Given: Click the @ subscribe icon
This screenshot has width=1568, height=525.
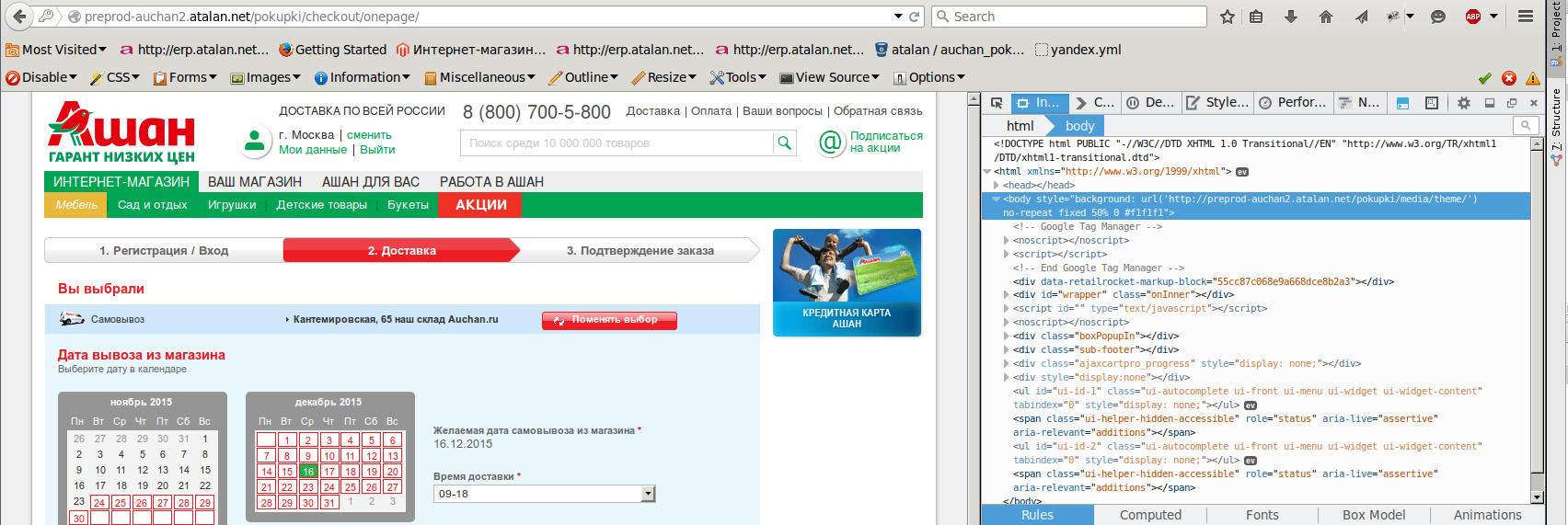Looking at the screenshot, I should (831, 143).
